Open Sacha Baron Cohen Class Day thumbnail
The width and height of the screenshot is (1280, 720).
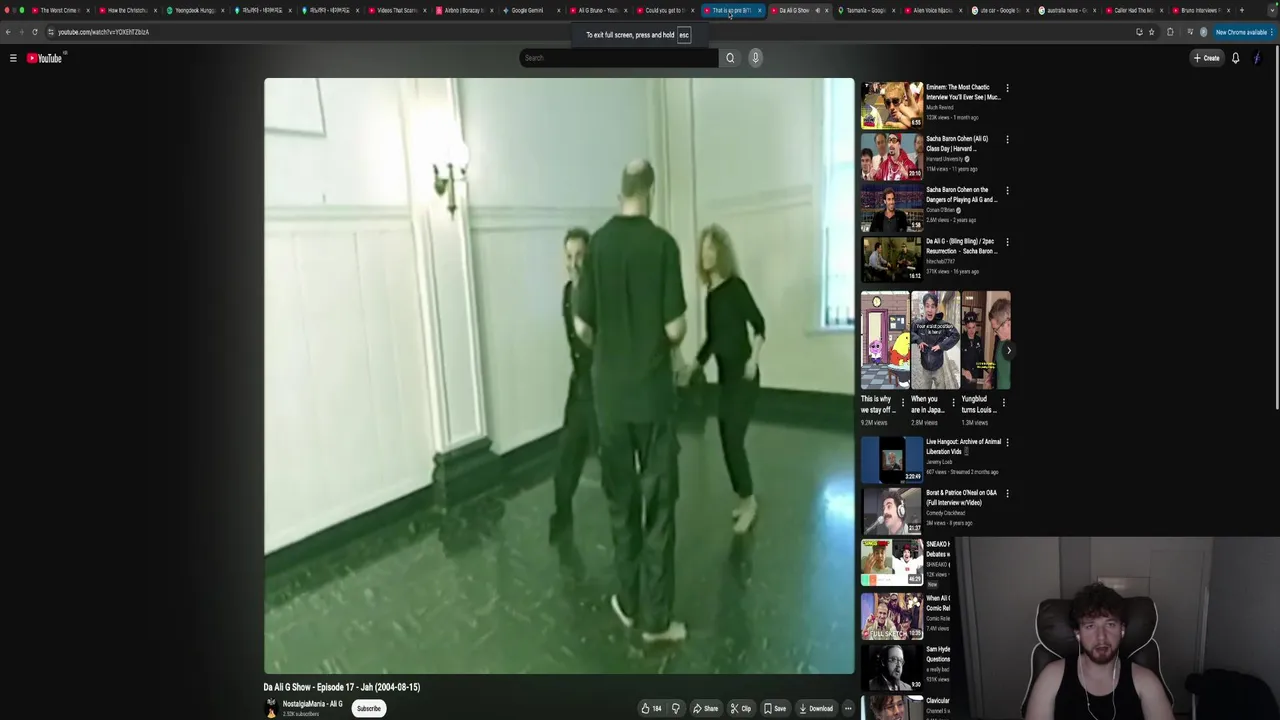(892, 156)
